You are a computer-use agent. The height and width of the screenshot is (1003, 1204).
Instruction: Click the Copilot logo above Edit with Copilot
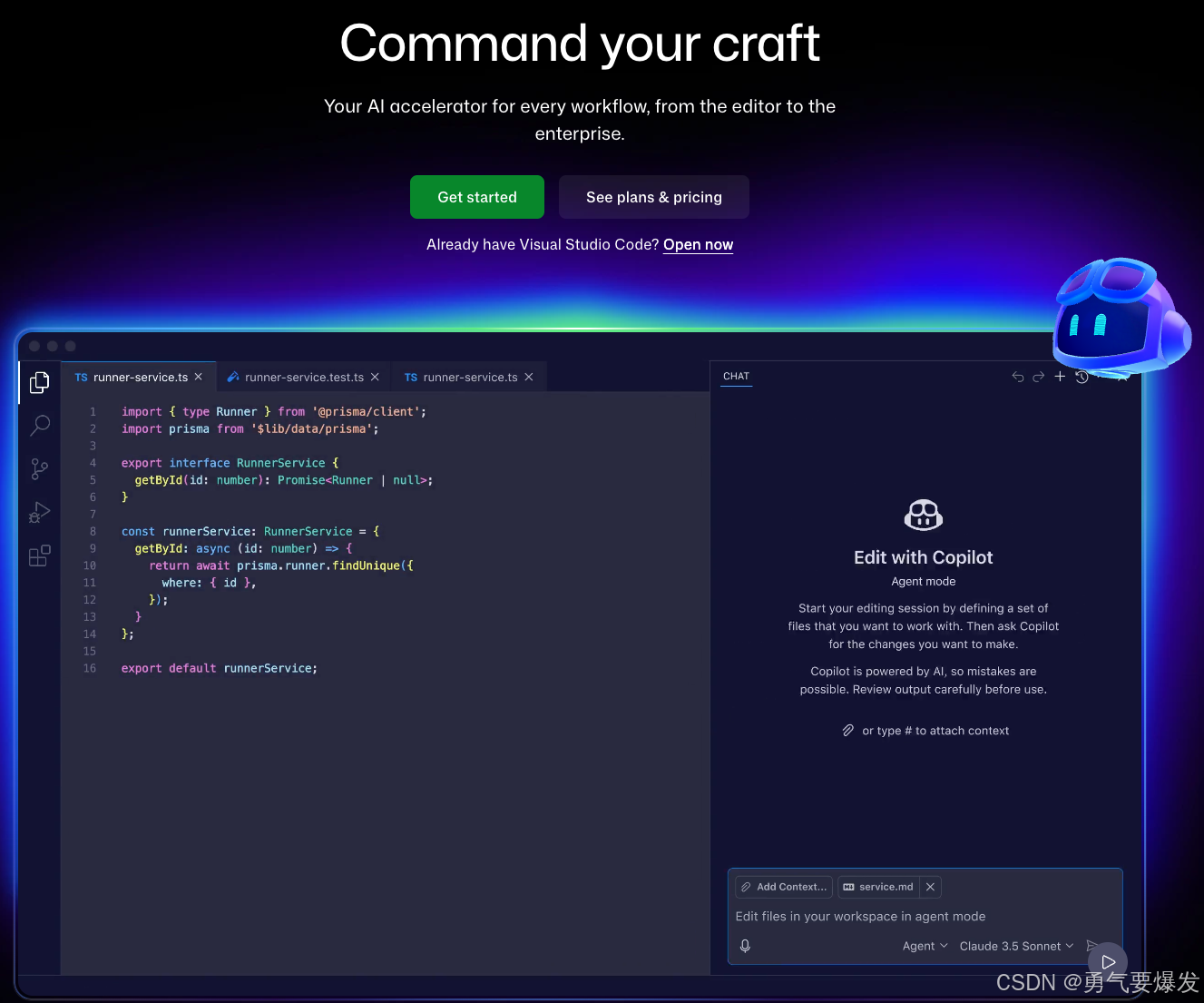click(924, 516)
